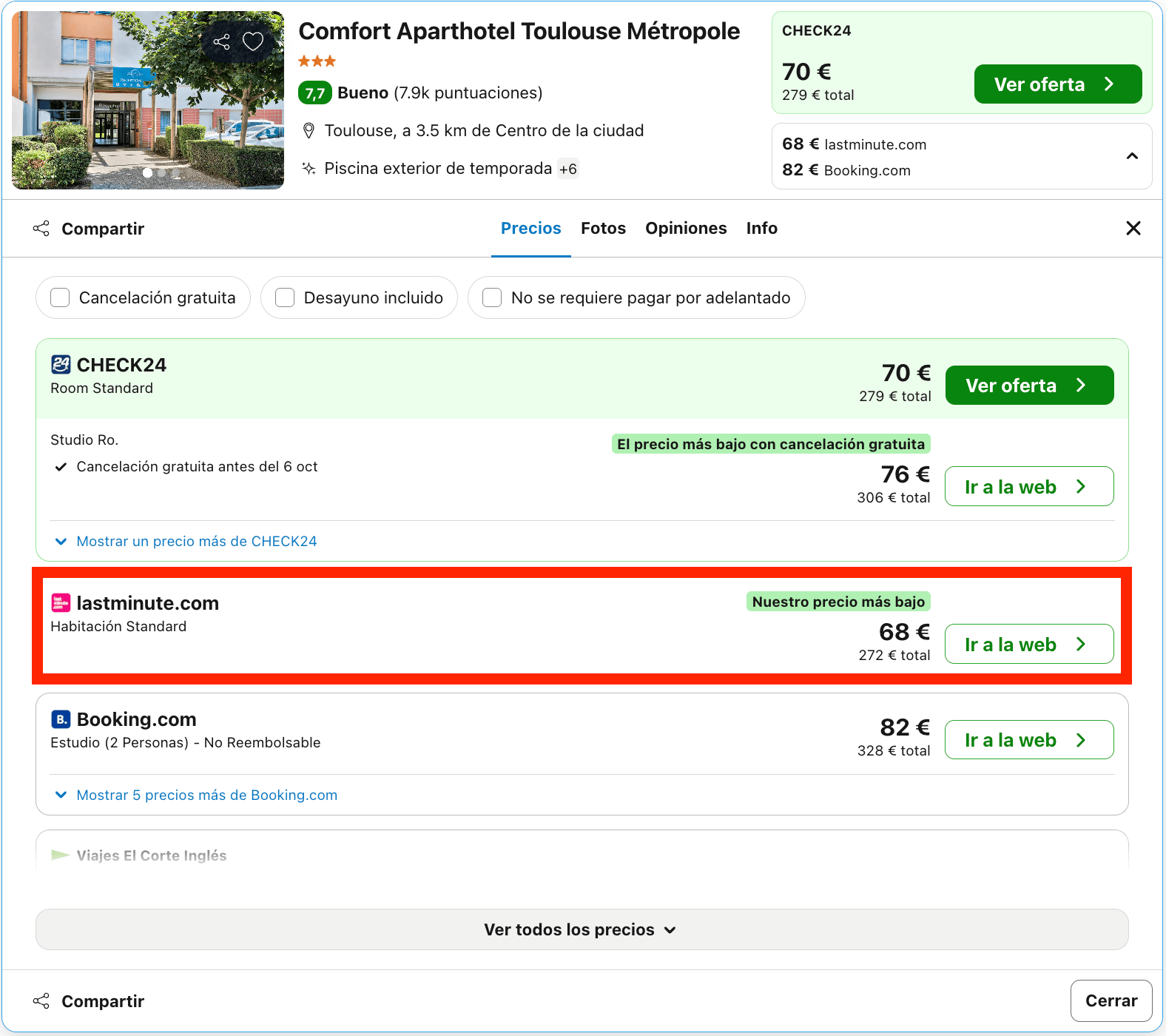Click the hotel exterior photo

[x=148, y=101]
